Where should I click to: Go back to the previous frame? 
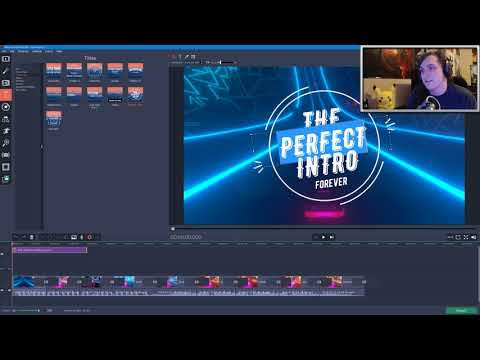pyautogui.click(x=315, y=237)
